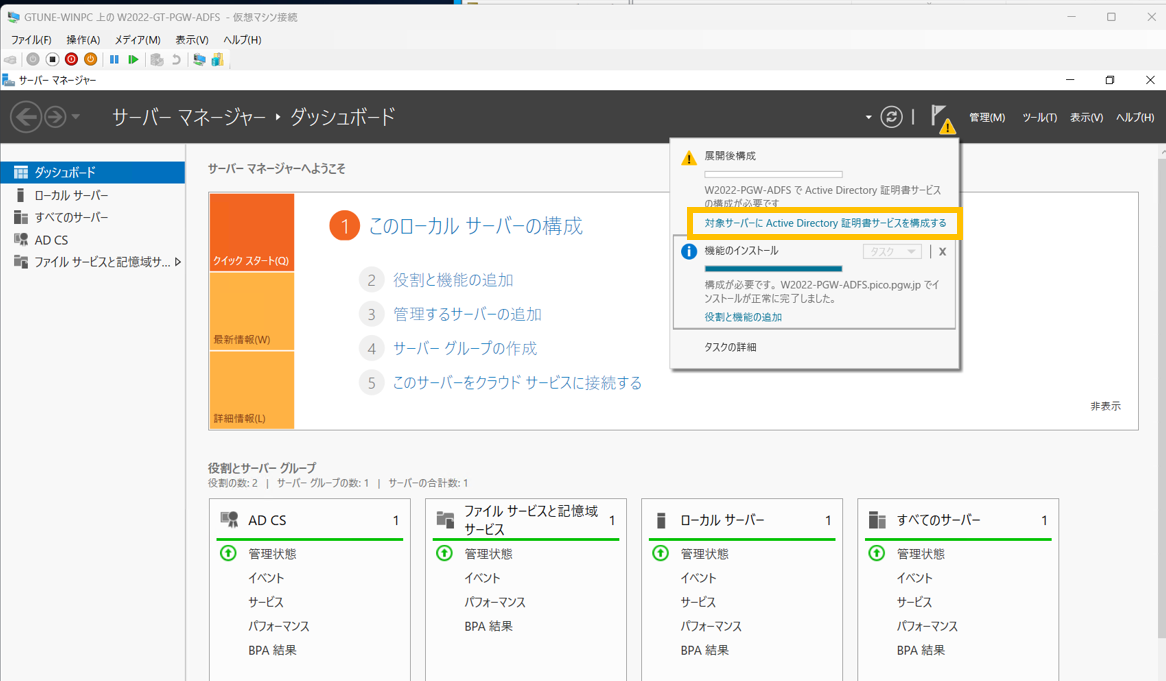
Task: Click 役割と機能の追加 link in notification
Action: 743,317
